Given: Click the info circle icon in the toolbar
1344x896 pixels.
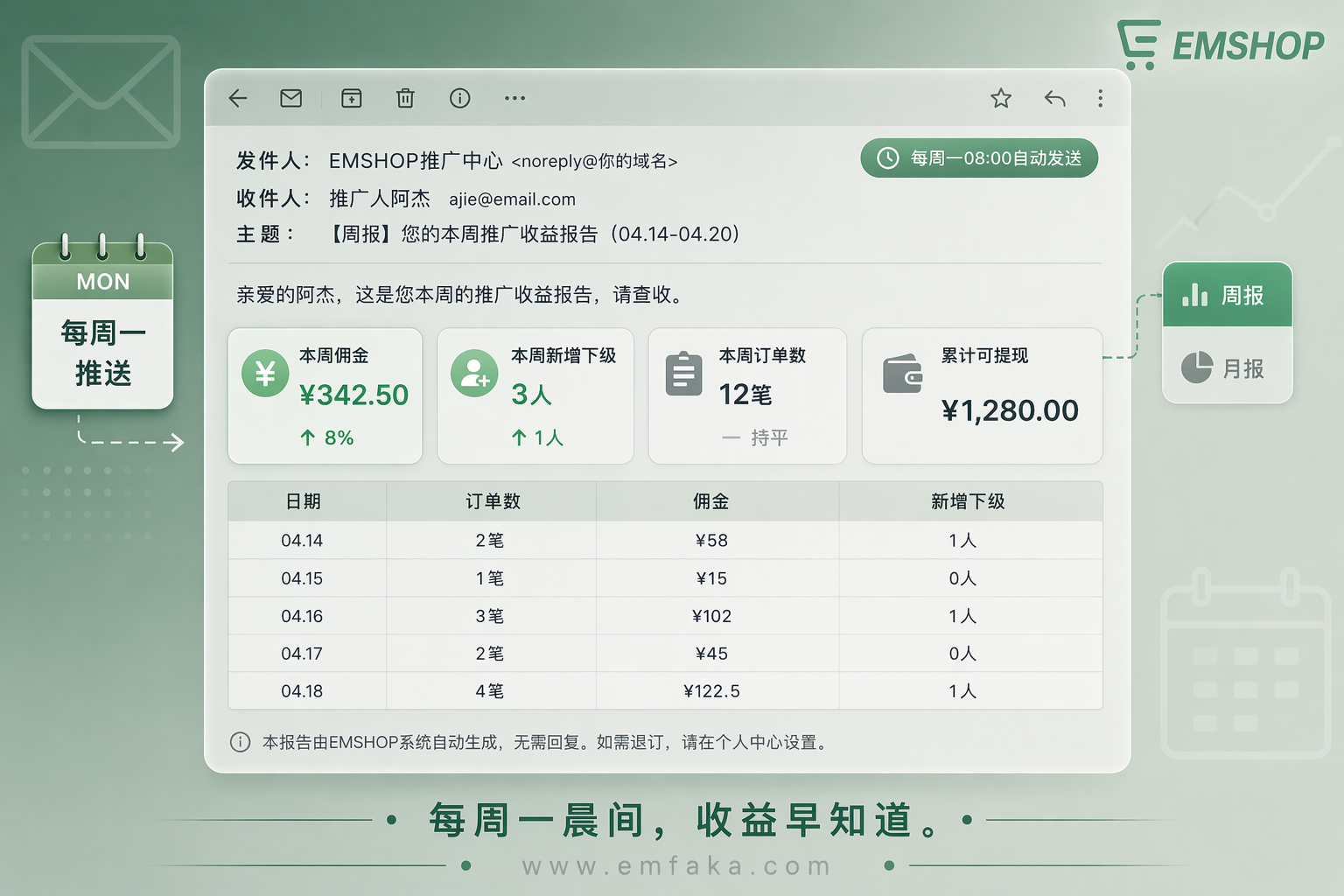Looking at the screenshot, I should [x=459, y=98].
